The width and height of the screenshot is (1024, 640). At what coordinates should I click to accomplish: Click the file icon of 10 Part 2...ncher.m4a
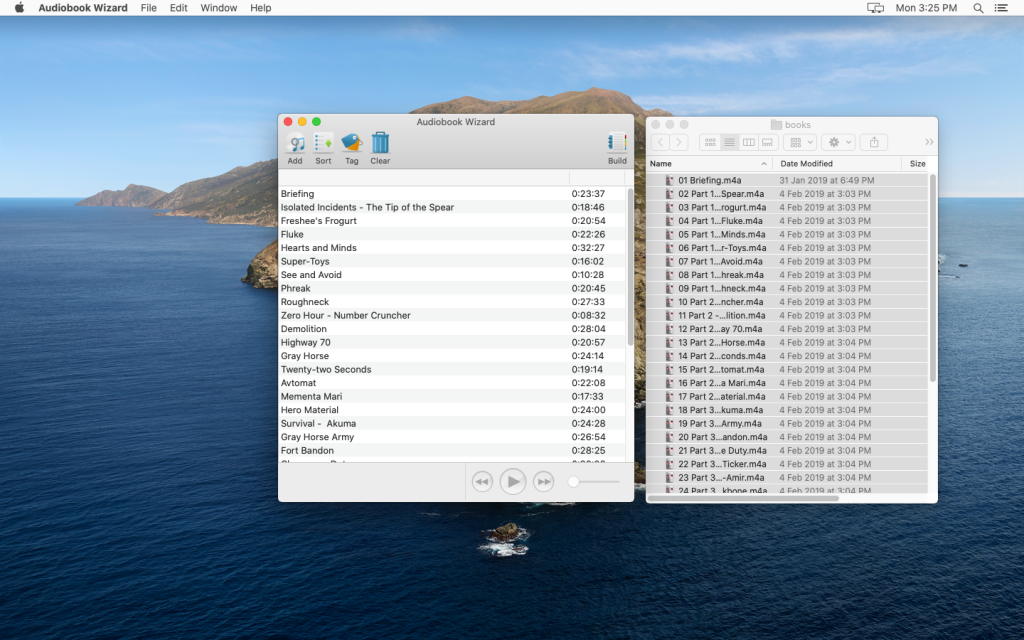[x=669, y=302]
